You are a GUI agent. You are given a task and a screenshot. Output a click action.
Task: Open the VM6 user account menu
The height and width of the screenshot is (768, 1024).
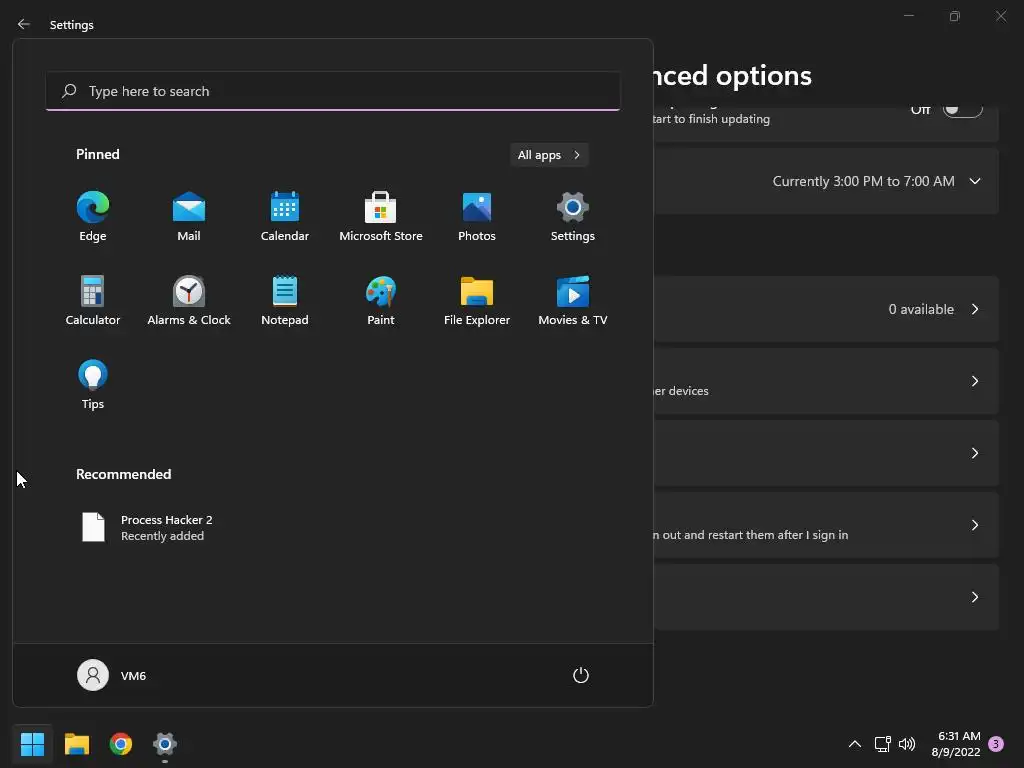click(x=112, y=675)
